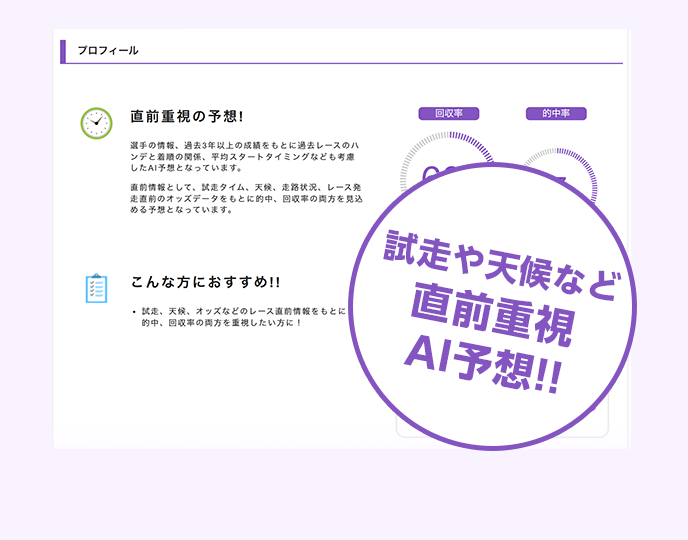Click the 直前重視の予想! heading
The height and width of the screenshot is (540, 688).
pos(187,117)
